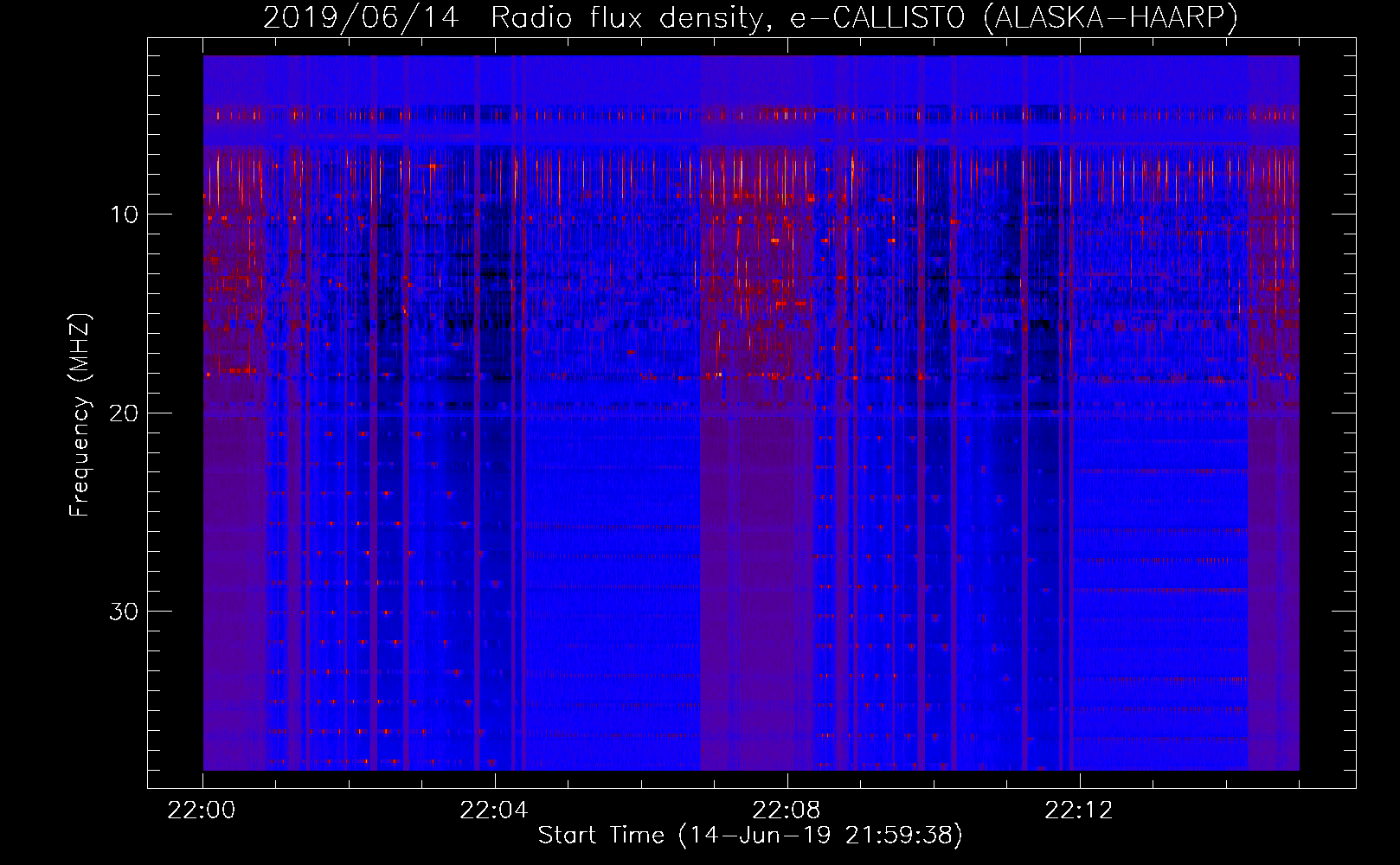Click the 'Frequency (MHZ)' axis title
The width and height of the screenshot is (1400, 865).
(80, 415)
